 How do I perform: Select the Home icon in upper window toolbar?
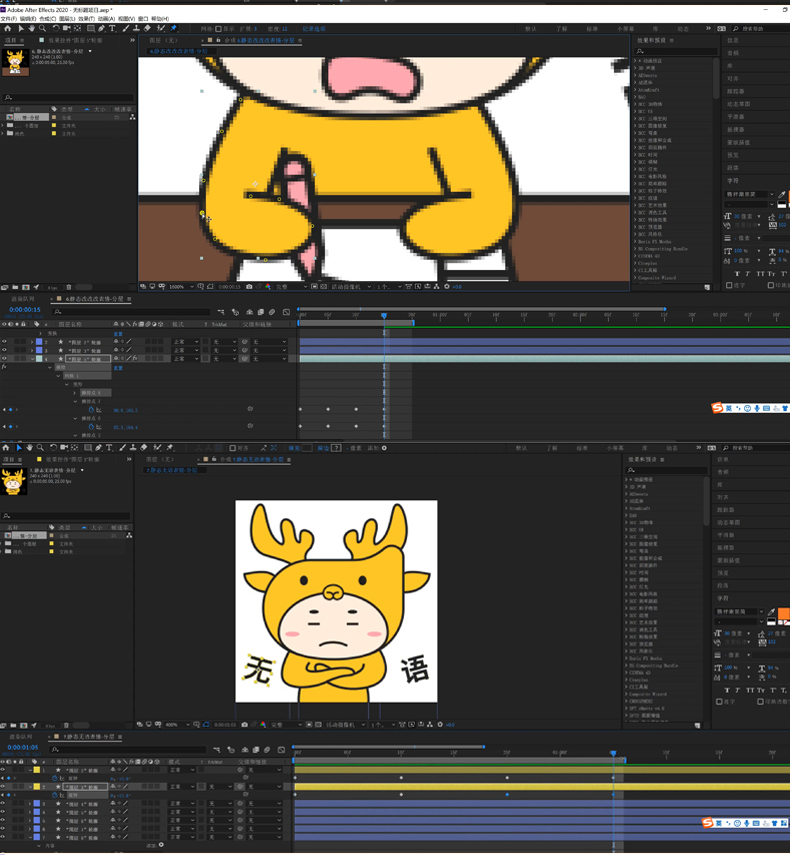point(8,28)
